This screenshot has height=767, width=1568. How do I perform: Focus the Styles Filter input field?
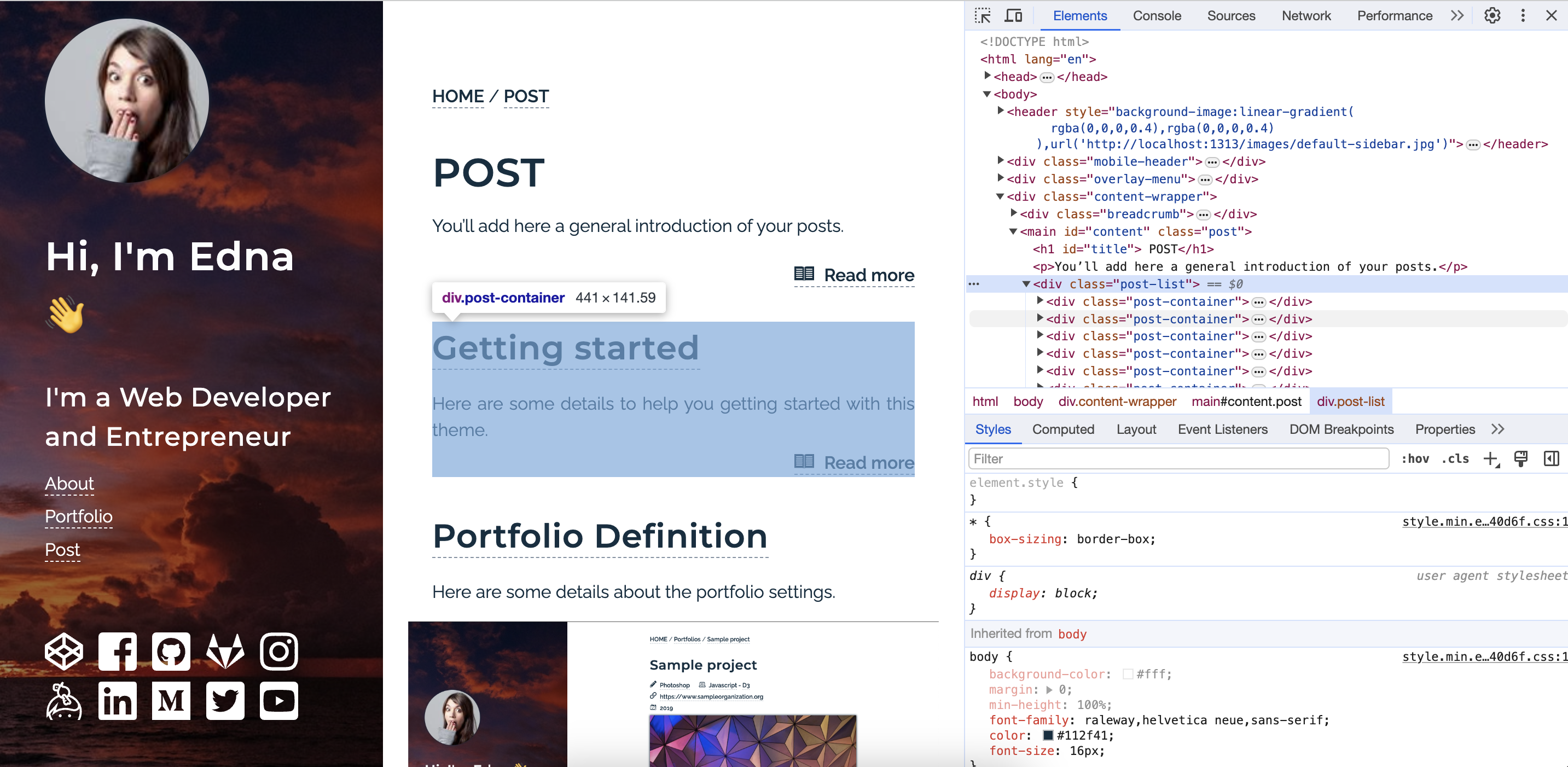click(x=1178, y=458)
